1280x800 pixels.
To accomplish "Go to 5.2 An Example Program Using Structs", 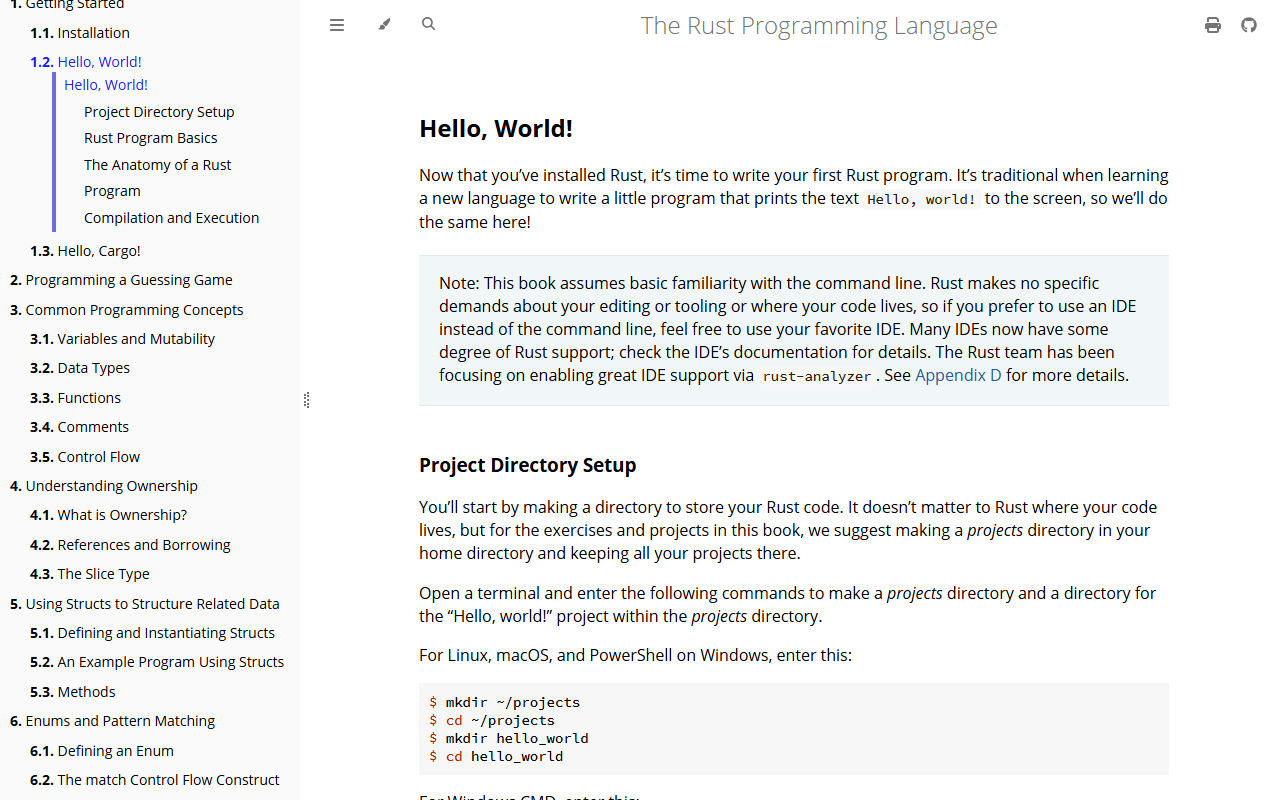I will [157, 662].
